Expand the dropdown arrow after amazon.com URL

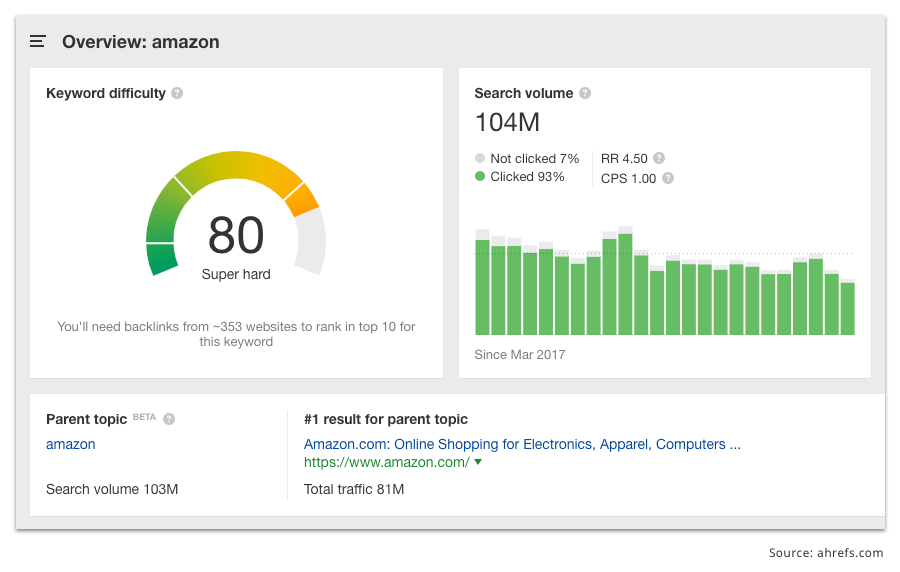478,462
